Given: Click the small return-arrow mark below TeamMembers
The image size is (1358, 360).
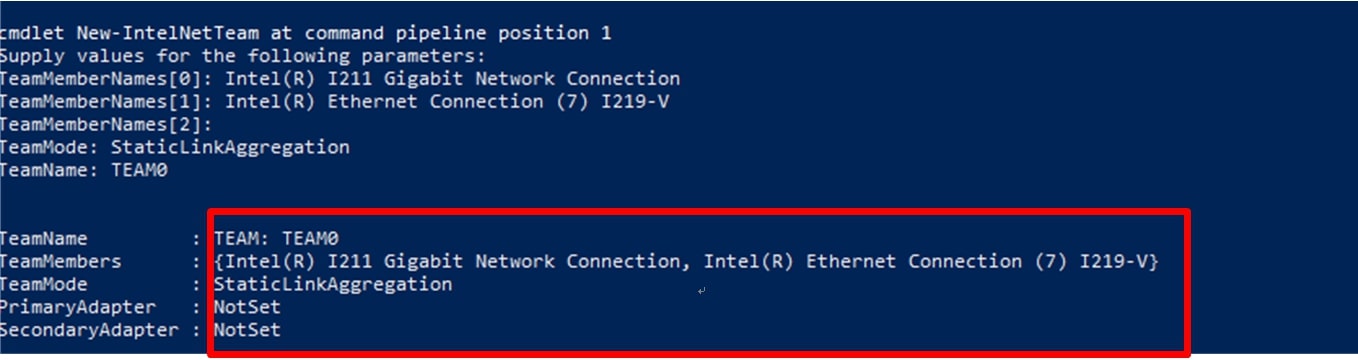Looking at the screenshot, I should tap(702, 290).
